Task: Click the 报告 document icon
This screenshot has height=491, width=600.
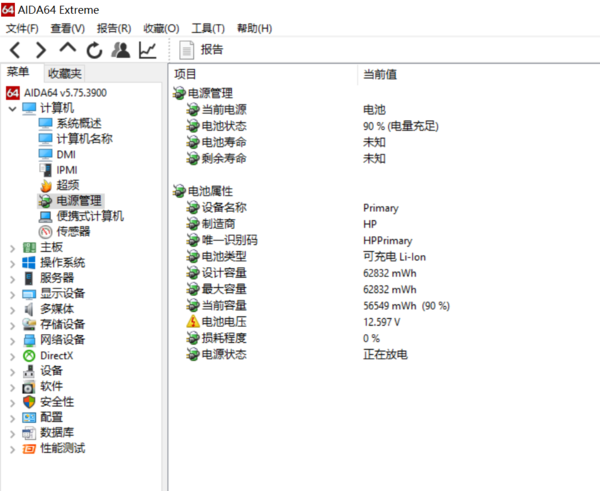Action: click(186, 50)
